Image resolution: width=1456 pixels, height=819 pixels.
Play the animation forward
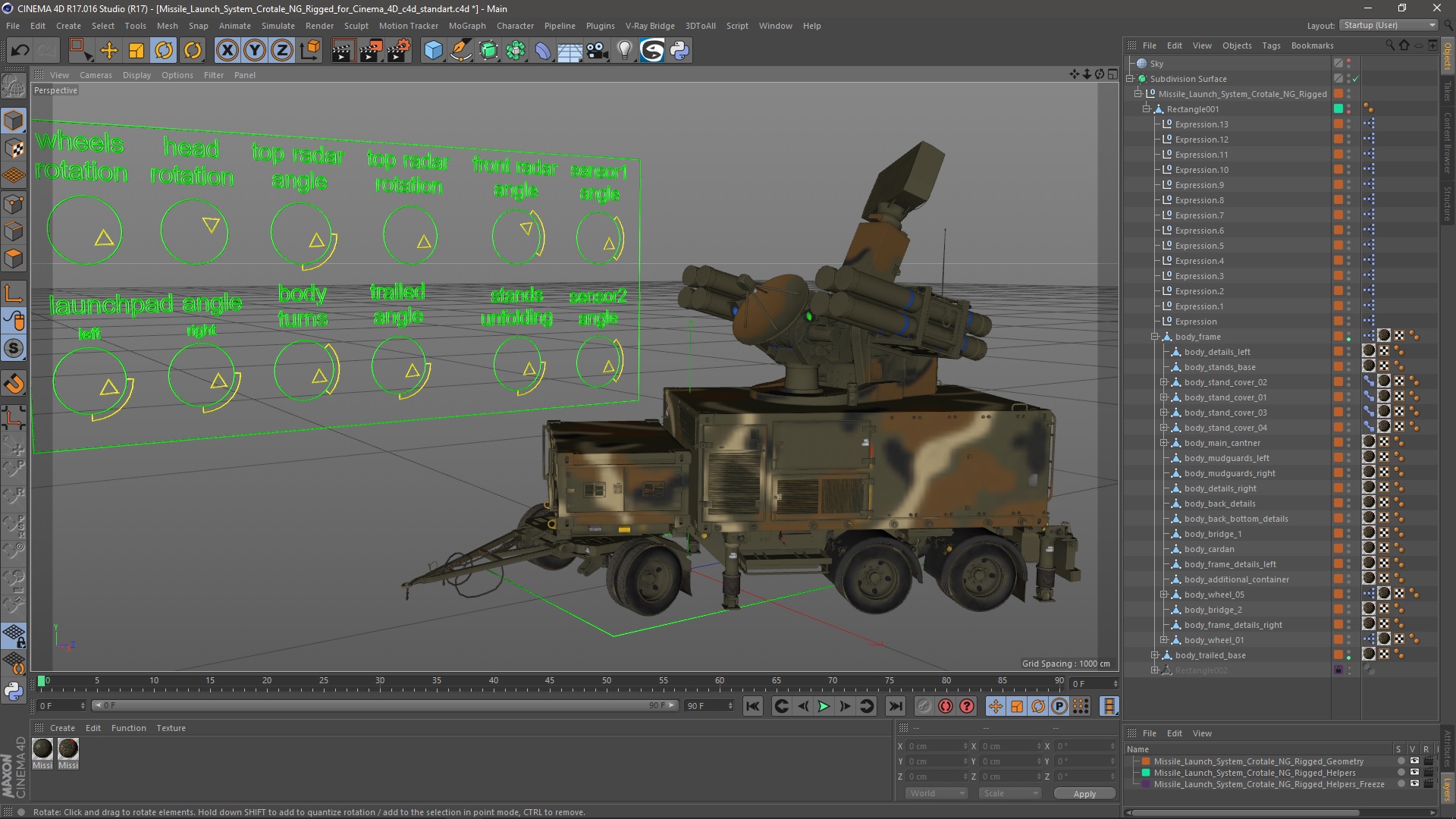(x=824, y=707)
